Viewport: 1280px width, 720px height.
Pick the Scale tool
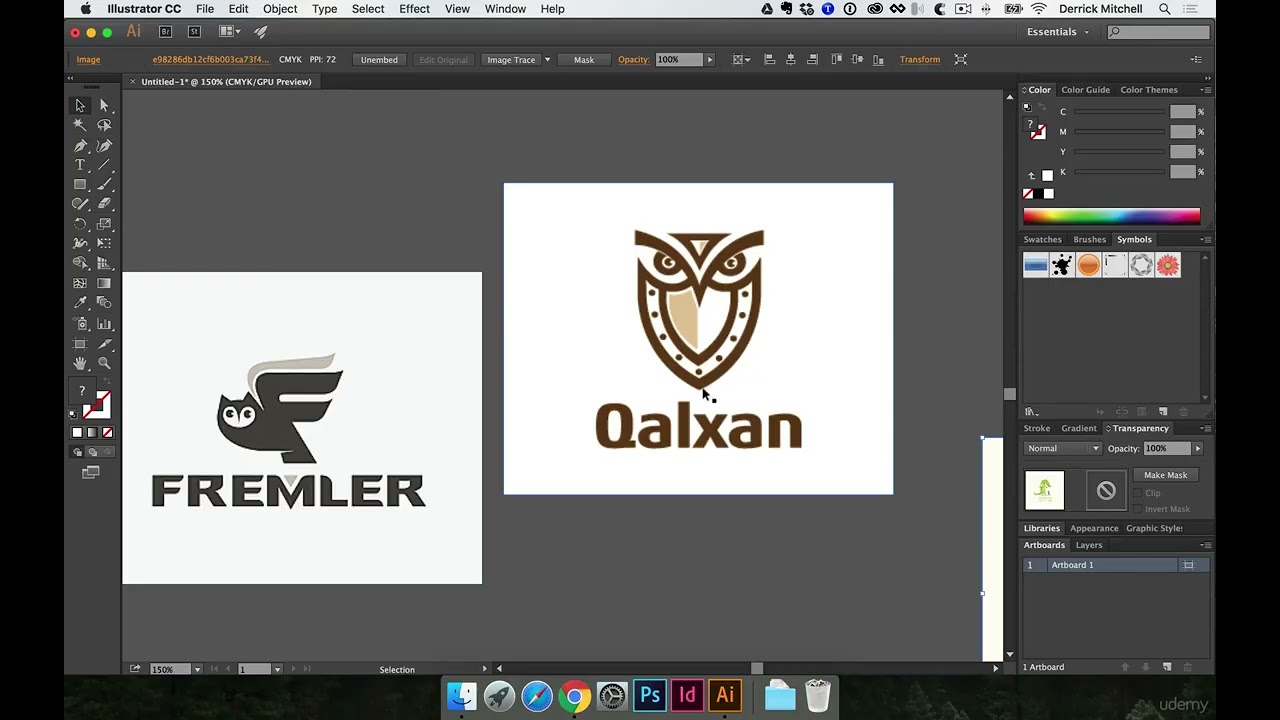(104, 224)
